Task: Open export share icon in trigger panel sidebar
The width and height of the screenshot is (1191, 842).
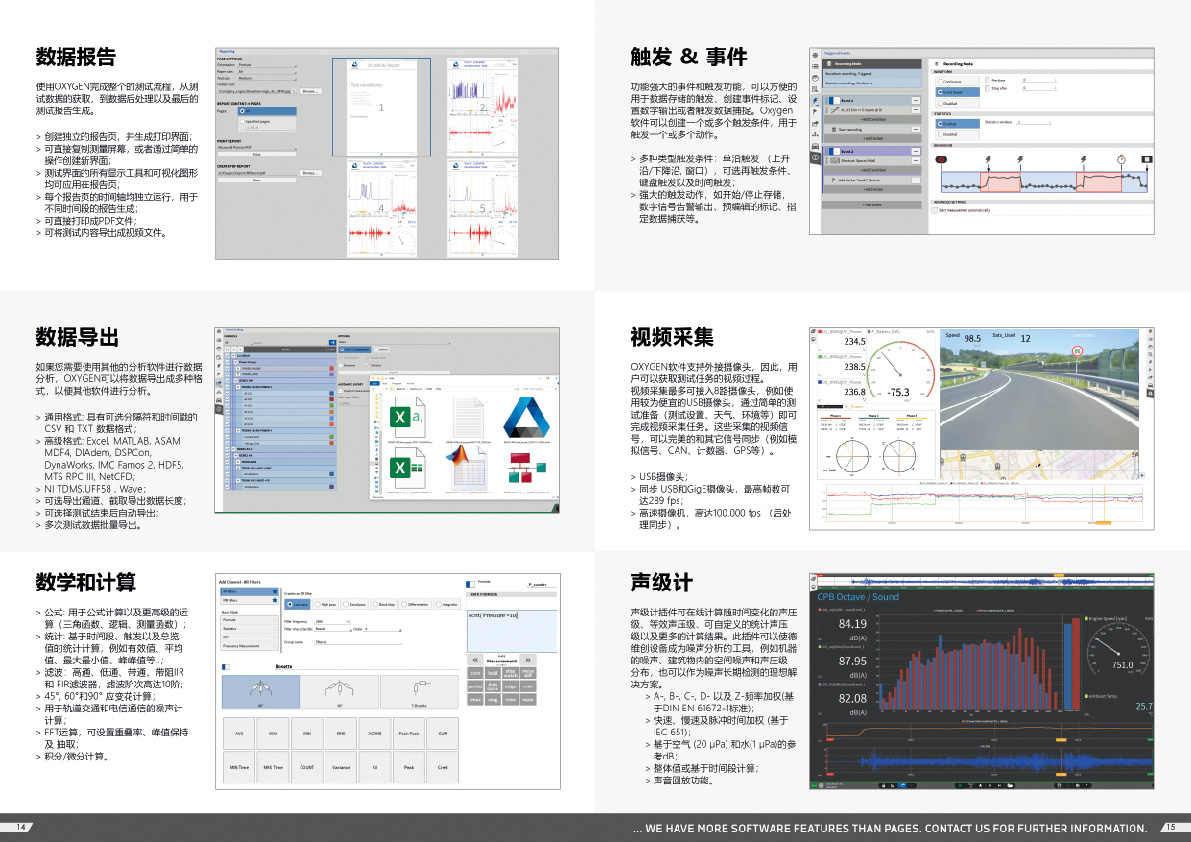Action: (815, 124)
